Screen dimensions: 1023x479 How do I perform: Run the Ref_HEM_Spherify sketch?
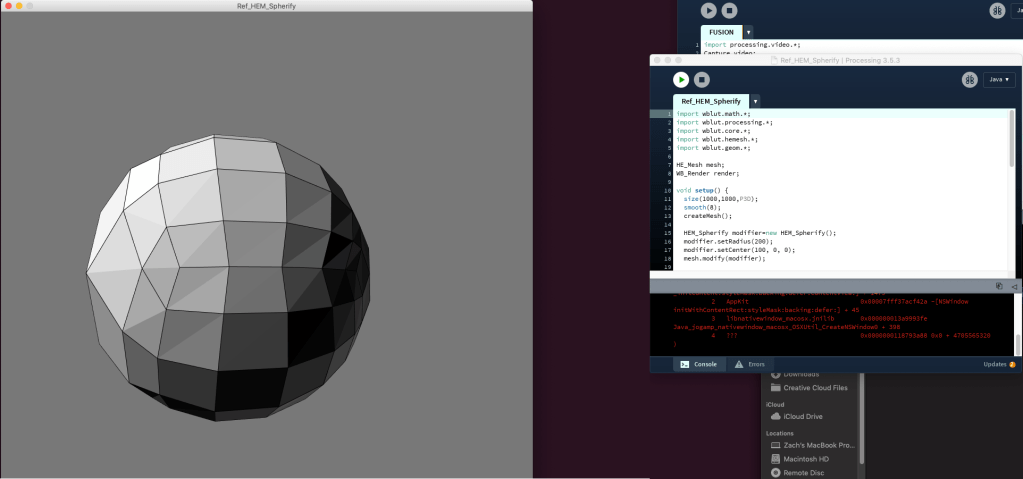(681, 80)
